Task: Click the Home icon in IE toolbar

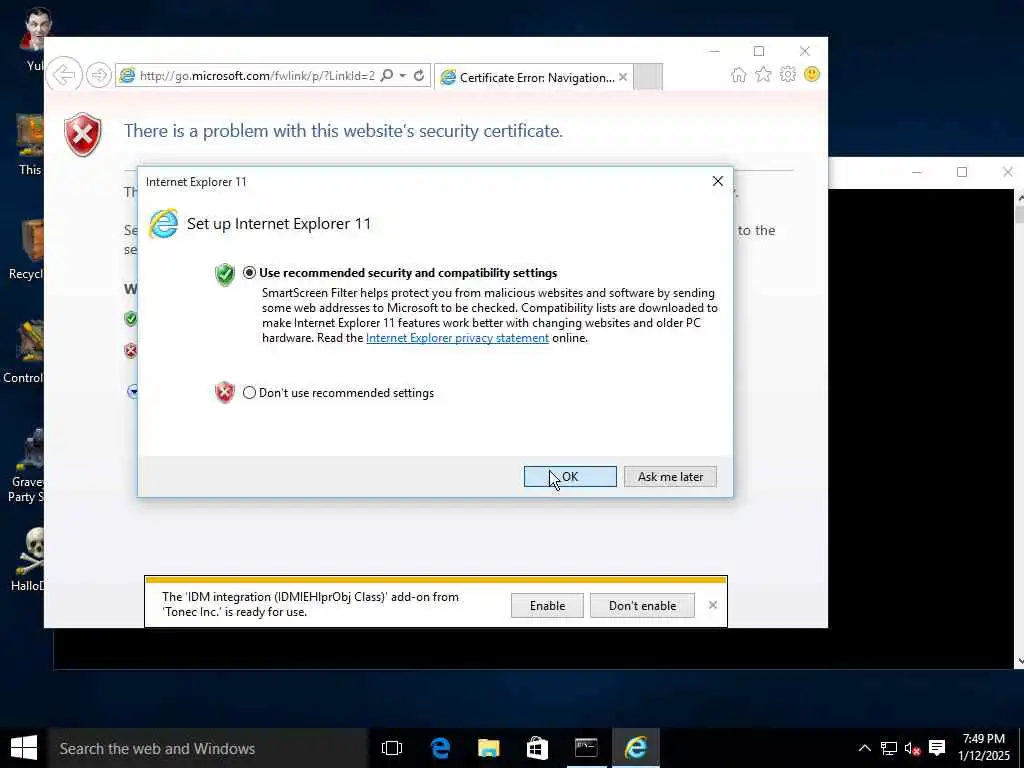Action: (739, 74)
